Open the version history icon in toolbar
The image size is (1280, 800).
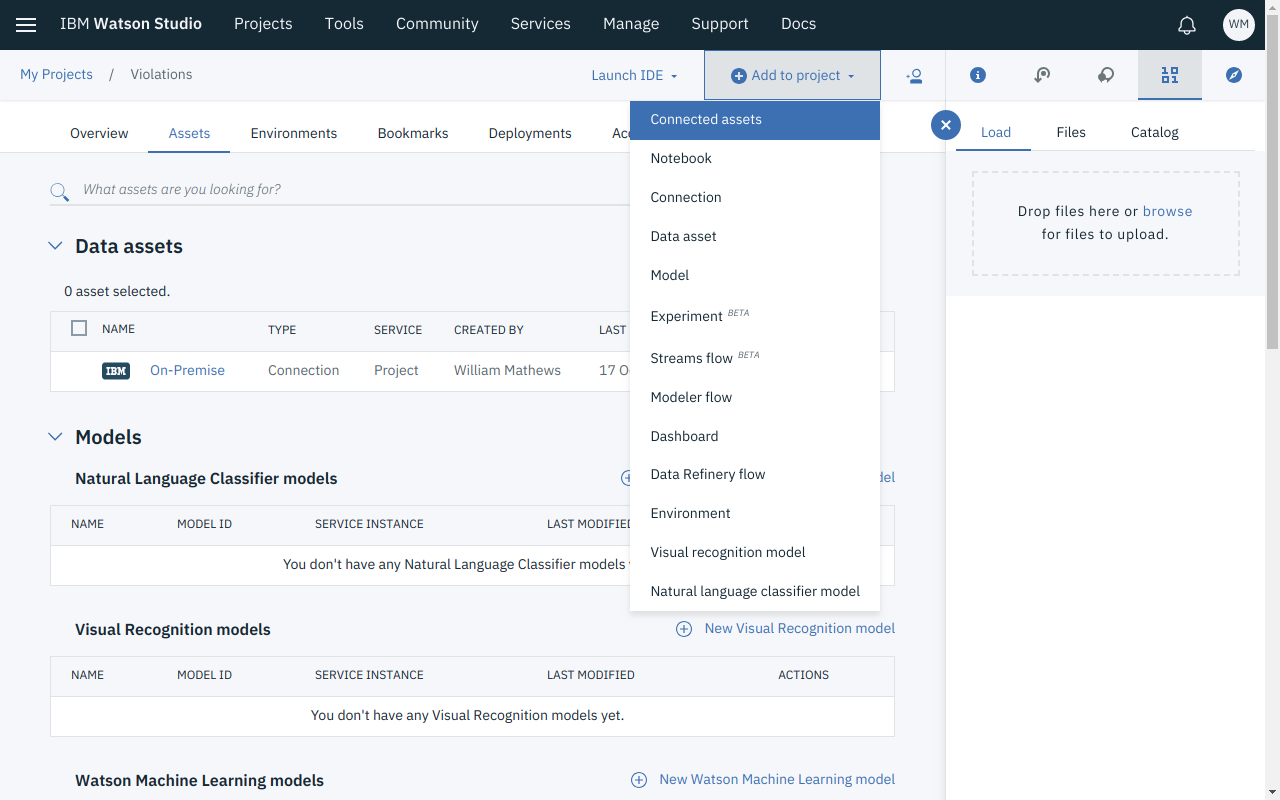click(x=1042, y=75)
